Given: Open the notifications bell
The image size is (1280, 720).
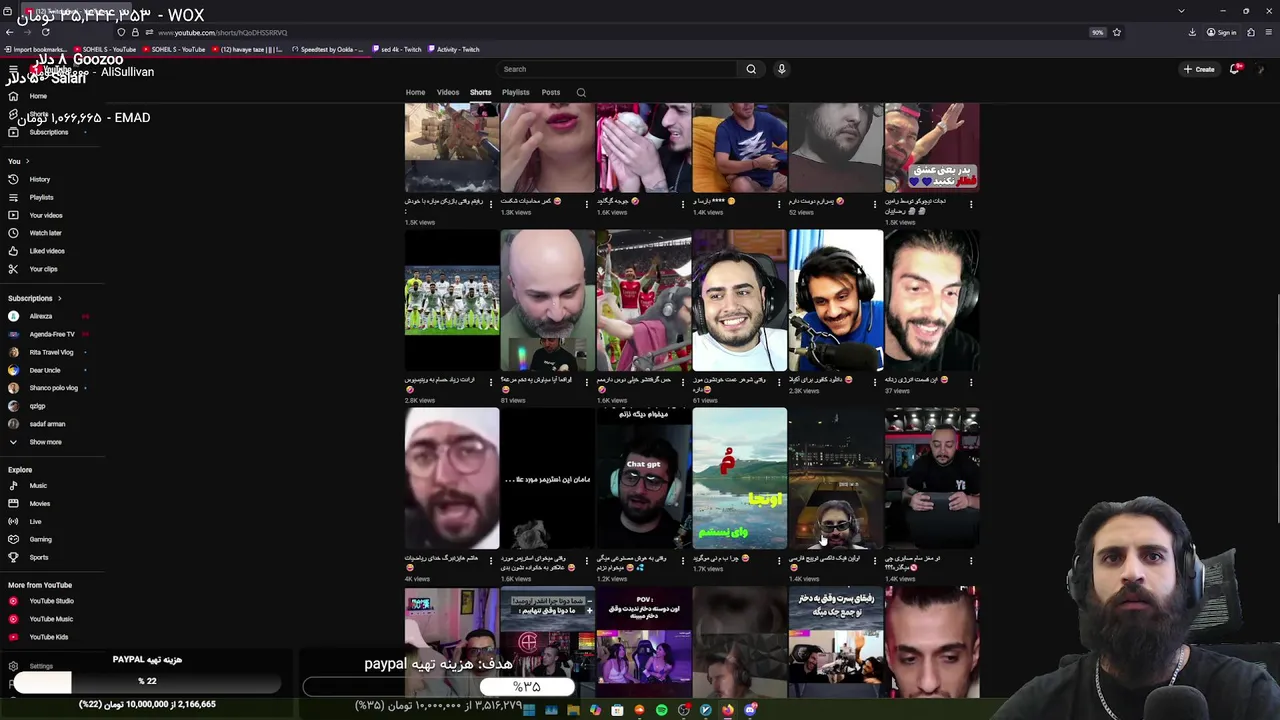Looking at the screenshot, I should click(1234, 69).
